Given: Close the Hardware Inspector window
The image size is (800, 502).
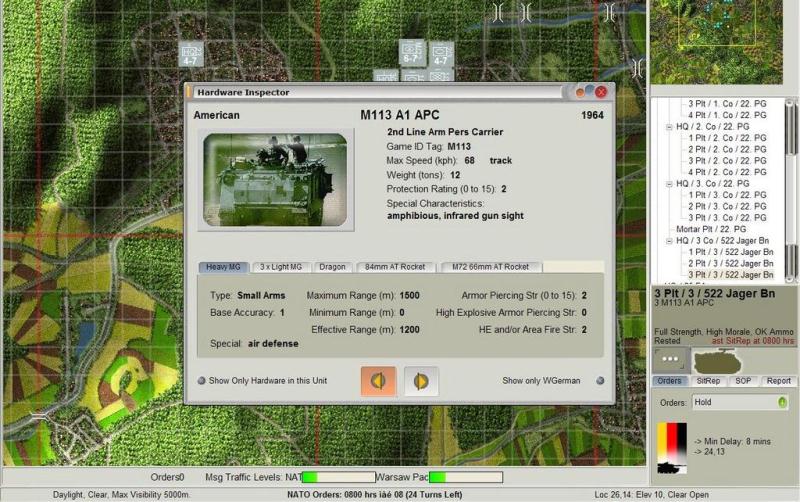Looking at the screenshot, I should [602, 92].
